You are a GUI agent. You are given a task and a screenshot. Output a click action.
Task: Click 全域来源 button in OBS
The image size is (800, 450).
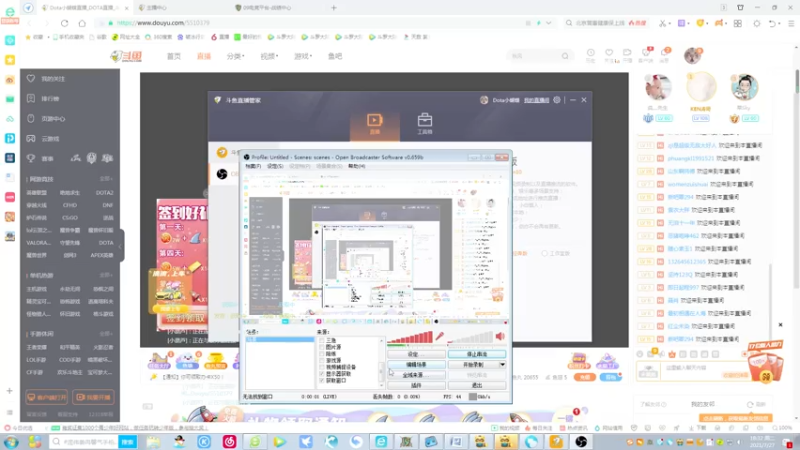coord(416,375)
